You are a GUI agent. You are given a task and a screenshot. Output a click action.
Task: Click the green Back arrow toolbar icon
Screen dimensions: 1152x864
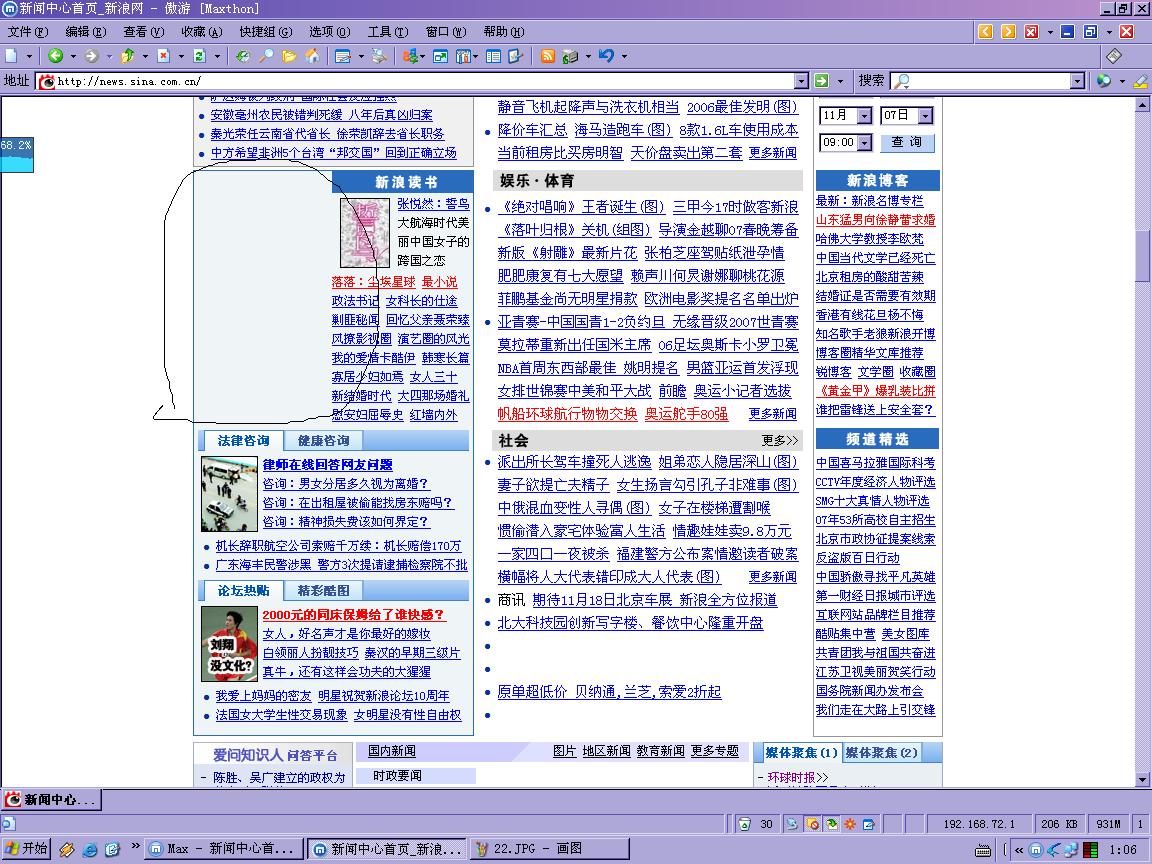pyautogui.click(x=55, y=56)
